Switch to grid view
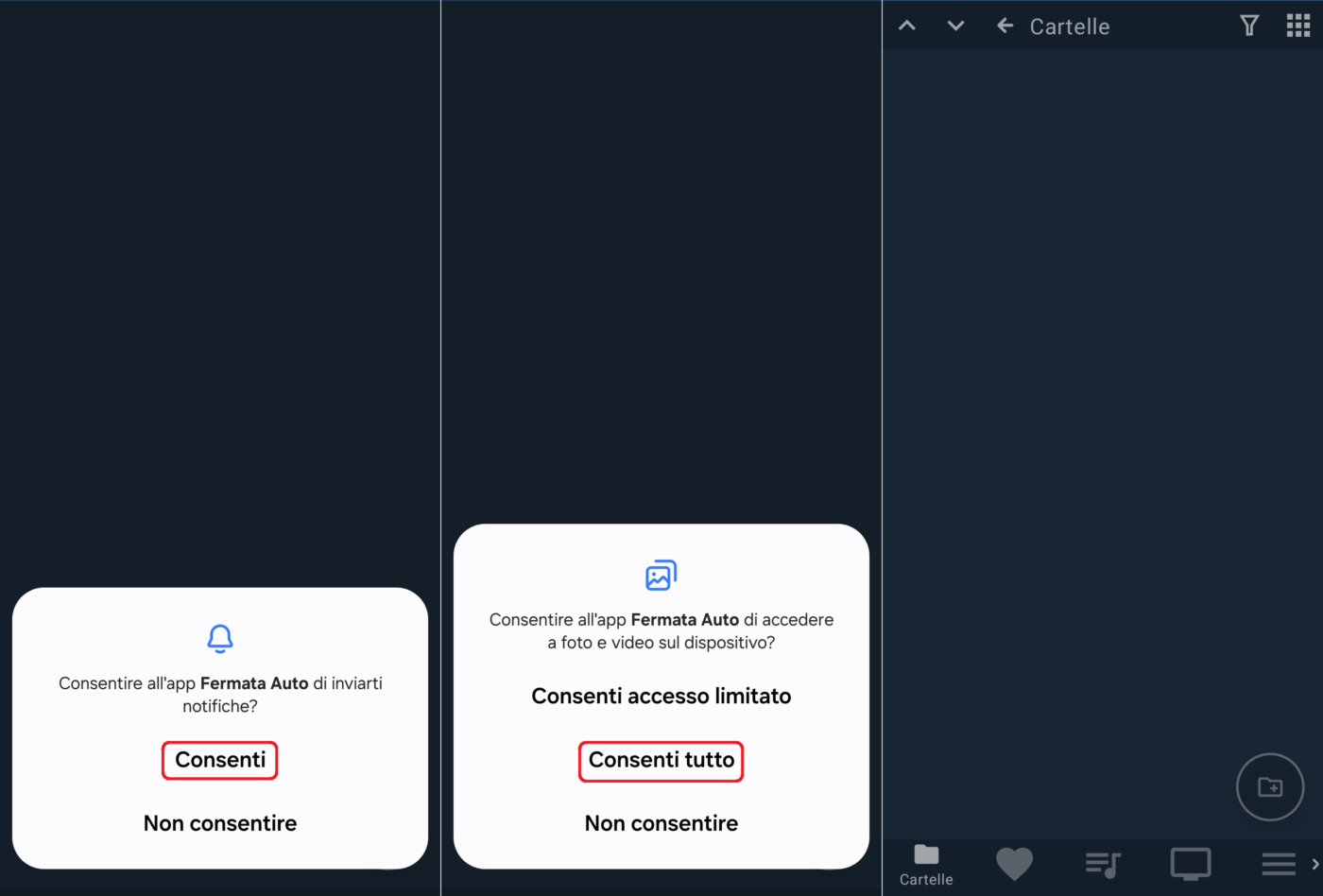1323x896 pixels. (x=1298, y=26)
